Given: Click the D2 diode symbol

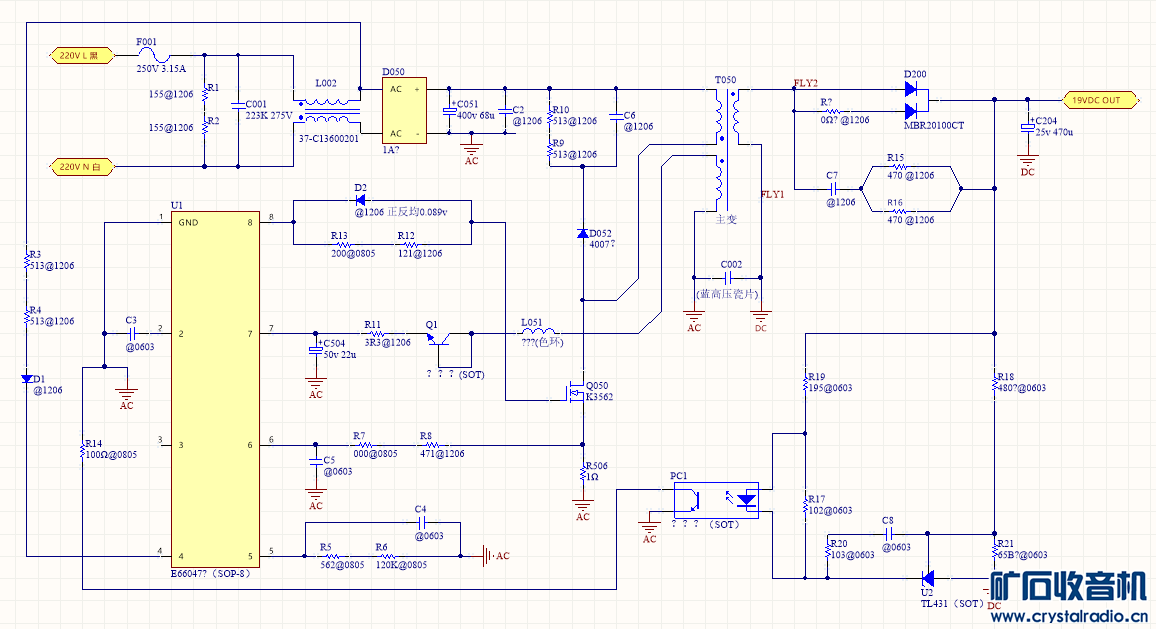Looking at the screenshot, I should pyautogui.click(x=361, y=200).
